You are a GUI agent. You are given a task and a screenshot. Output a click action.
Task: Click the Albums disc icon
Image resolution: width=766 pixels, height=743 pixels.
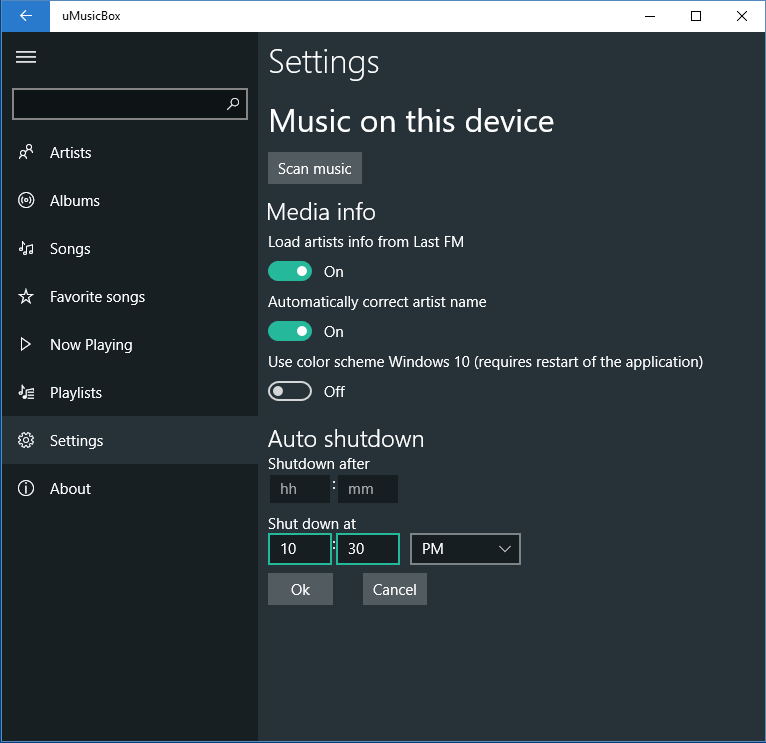26,201
